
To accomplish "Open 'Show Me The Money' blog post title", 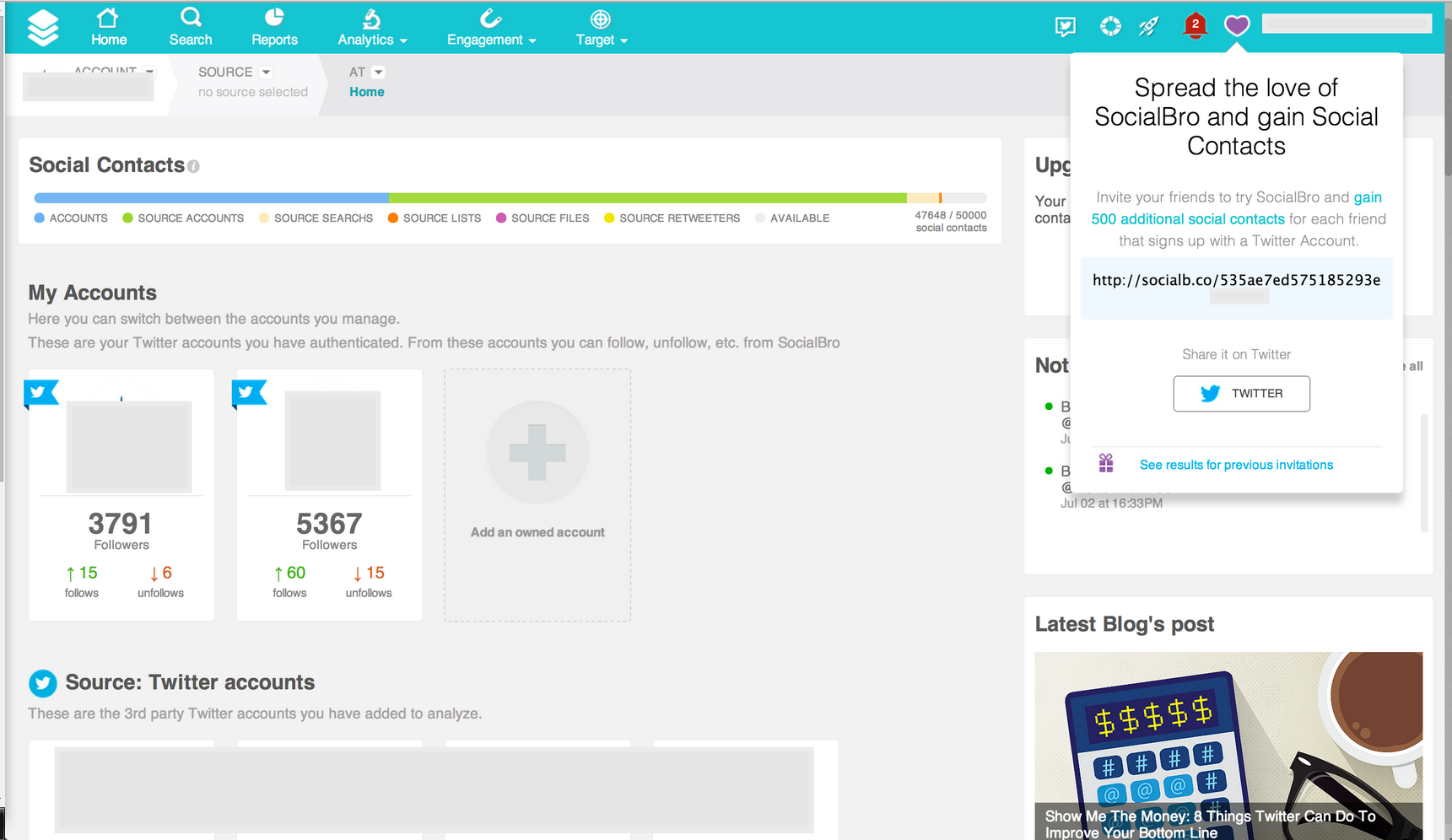I will tap(1211, 824).
